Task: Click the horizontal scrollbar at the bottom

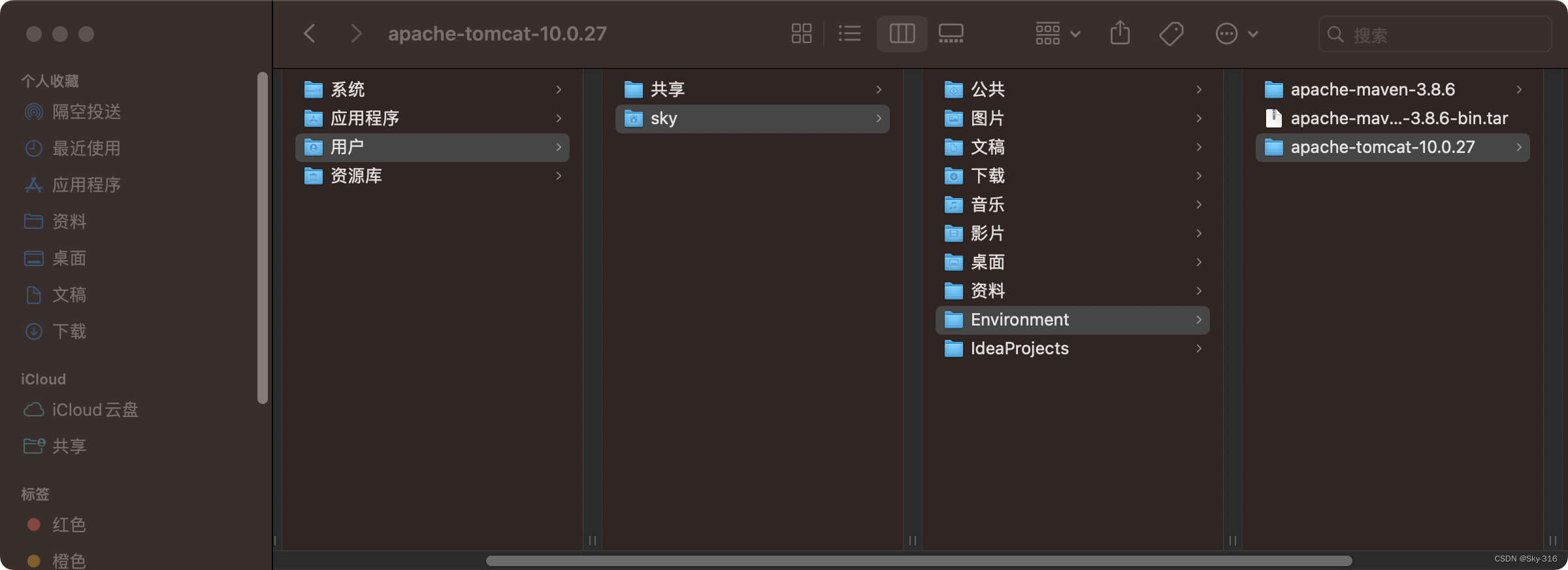Action: pos(919,561)
